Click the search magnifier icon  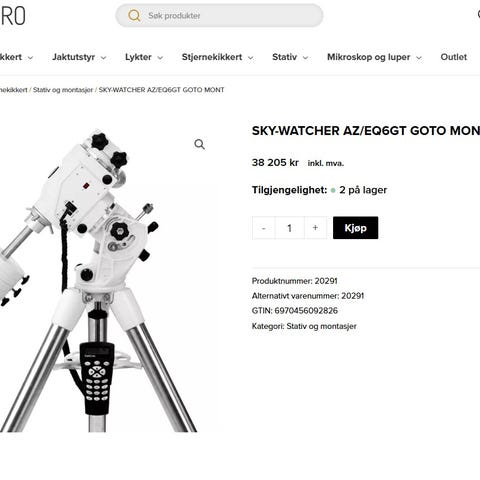[134, 15]
